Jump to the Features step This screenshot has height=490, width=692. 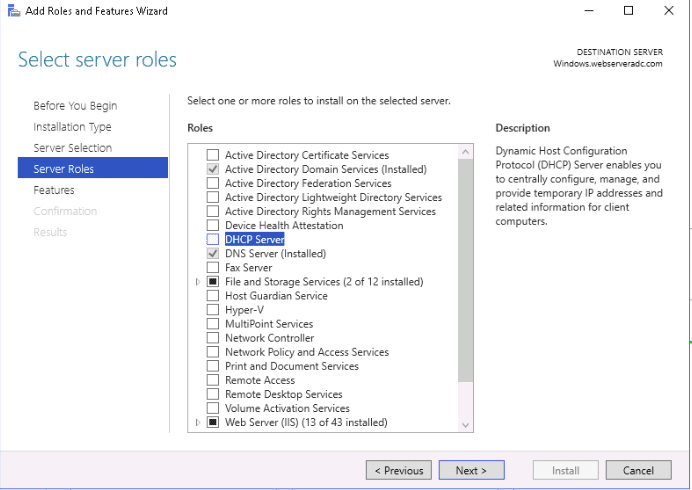point(54,190)
